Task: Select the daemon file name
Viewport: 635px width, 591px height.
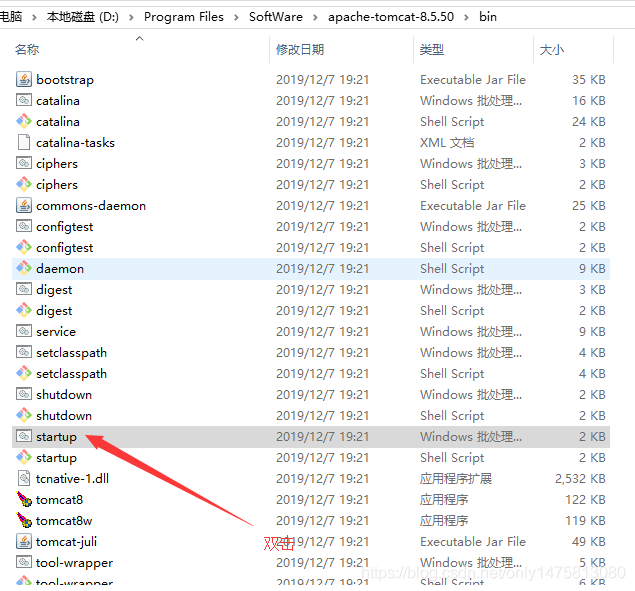Action: tap(60, 269)
